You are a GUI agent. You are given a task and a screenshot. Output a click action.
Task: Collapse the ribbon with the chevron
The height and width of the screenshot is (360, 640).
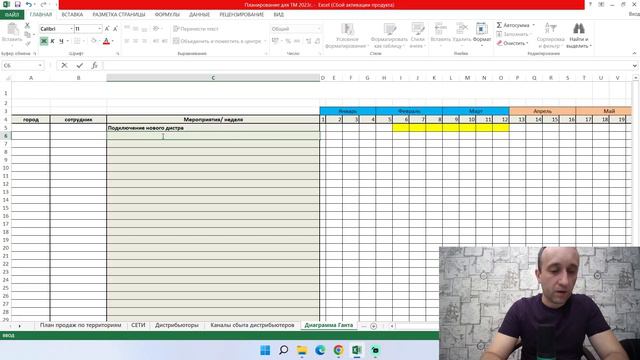click(x=634, y=53)
